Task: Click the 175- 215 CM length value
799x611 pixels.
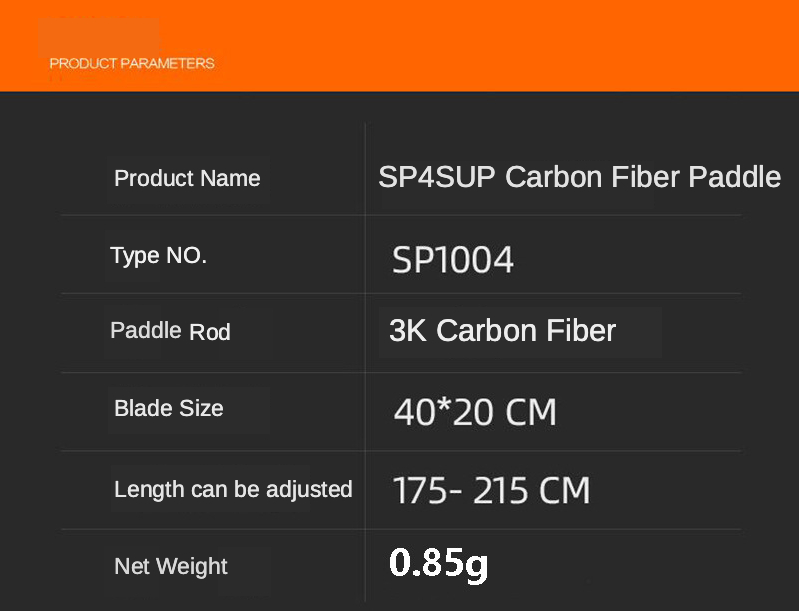Action: [x=491, y=490]
